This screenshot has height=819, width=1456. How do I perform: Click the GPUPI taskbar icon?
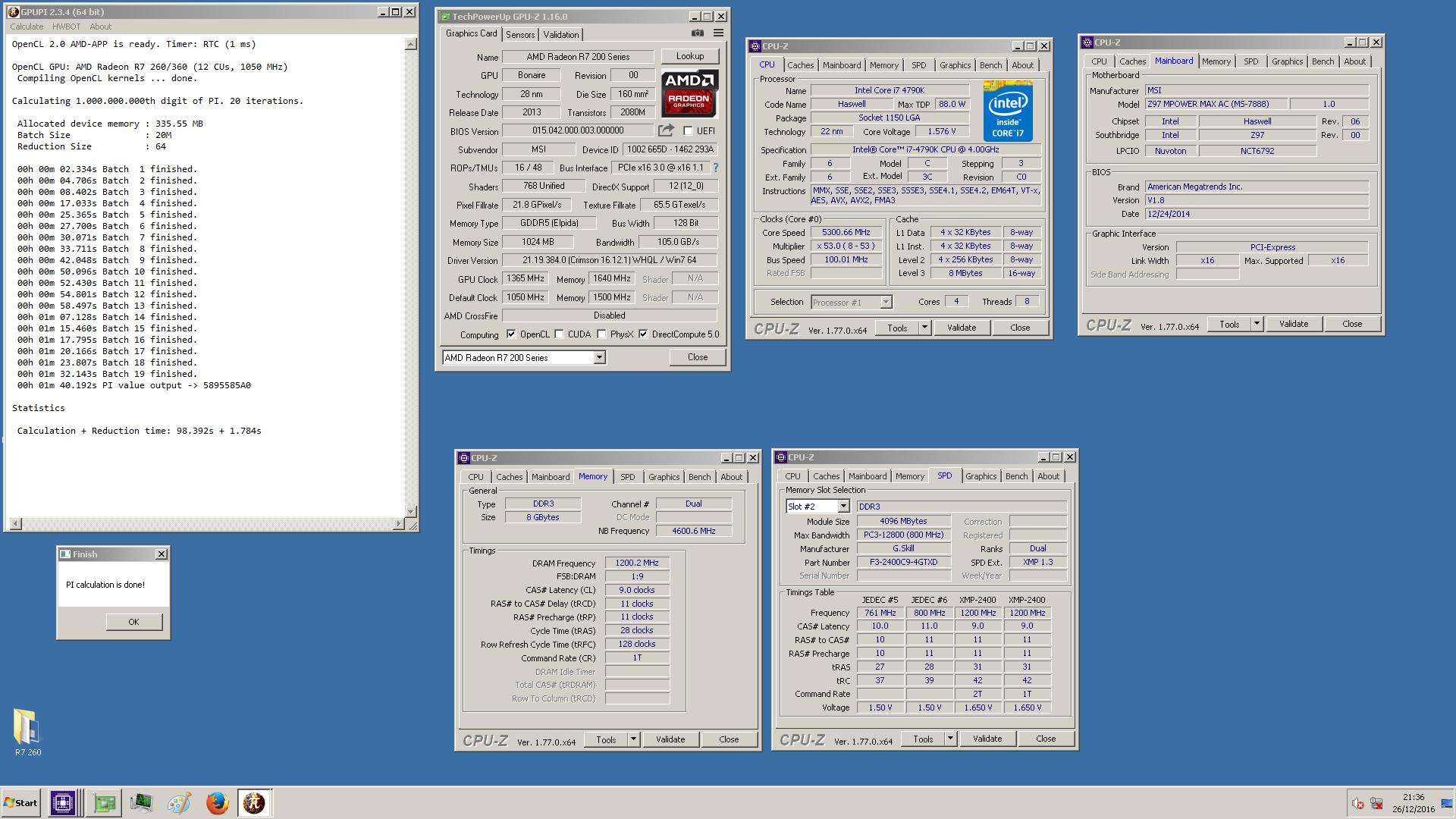(254, 802)
